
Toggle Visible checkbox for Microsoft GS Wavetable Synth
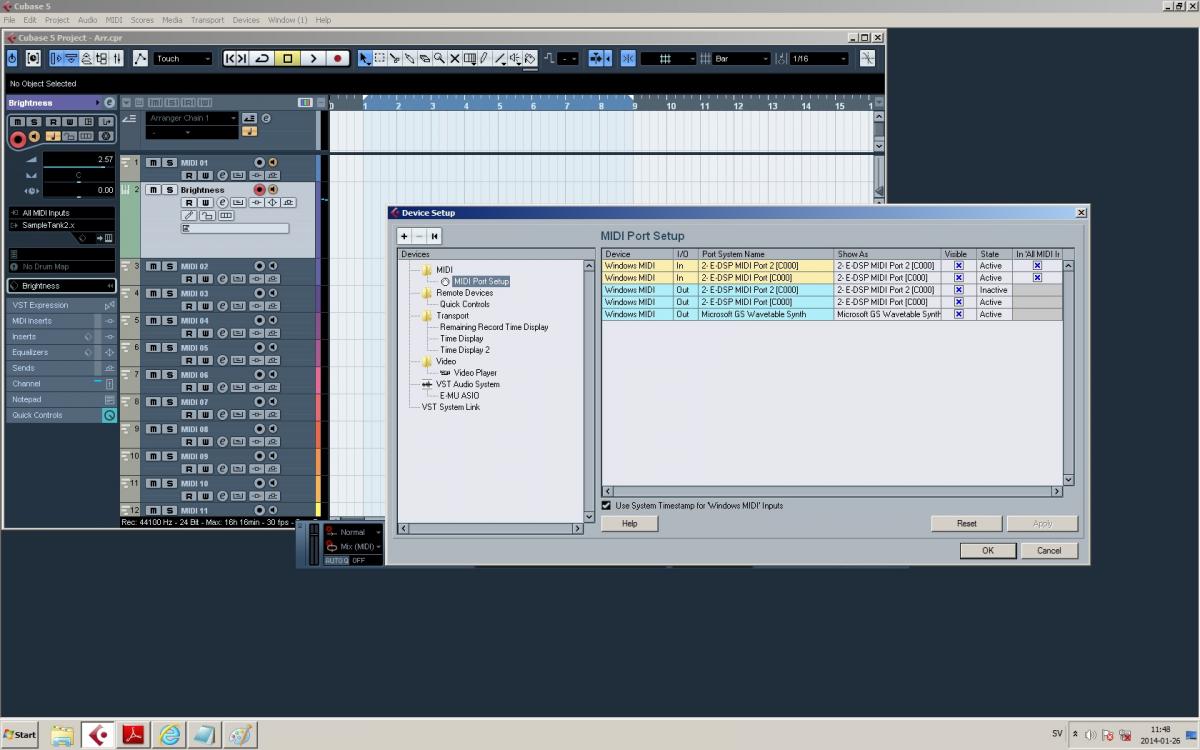(x=958, y=314)
